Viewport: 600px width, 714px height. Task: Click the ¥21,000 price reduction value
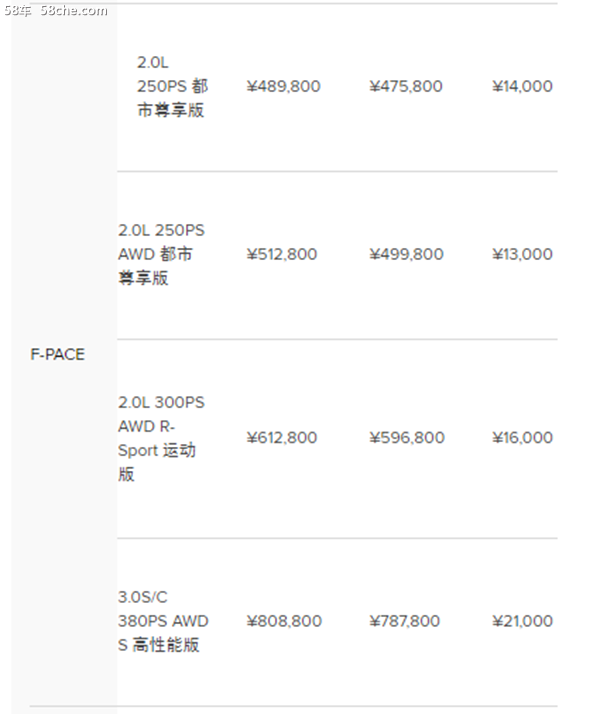point(522,621)
